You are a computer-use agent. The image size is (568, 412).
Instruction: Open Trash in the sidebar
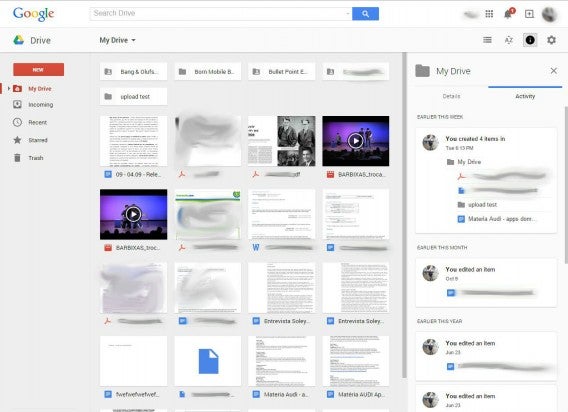pos(36,158)
